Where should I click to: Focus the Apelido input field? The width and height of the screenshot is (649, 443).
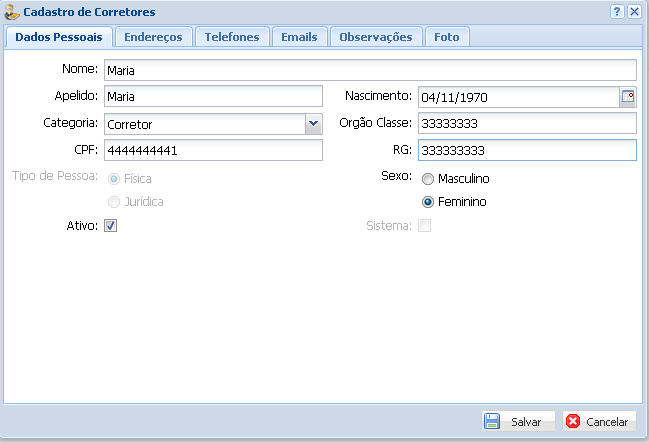pos(213,97)
